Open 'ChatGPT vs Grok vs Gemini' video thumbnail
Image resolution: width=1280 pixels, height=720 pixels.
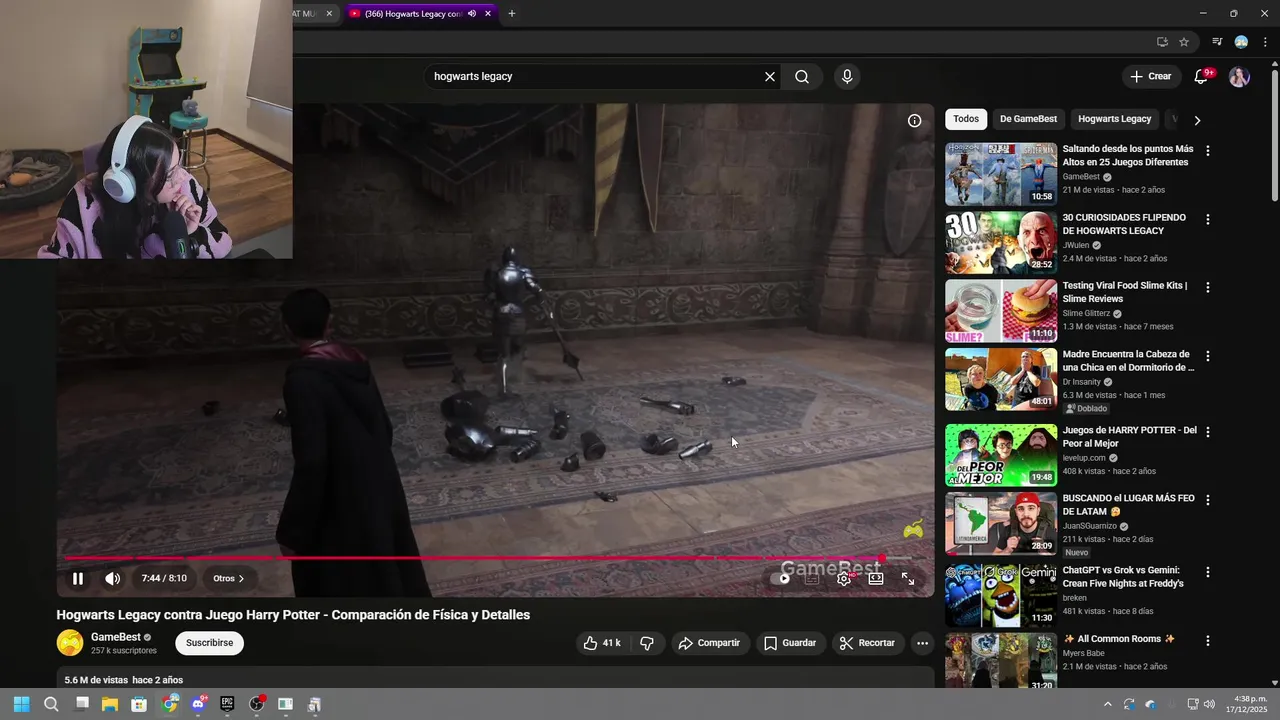[x=1001, y=595]
